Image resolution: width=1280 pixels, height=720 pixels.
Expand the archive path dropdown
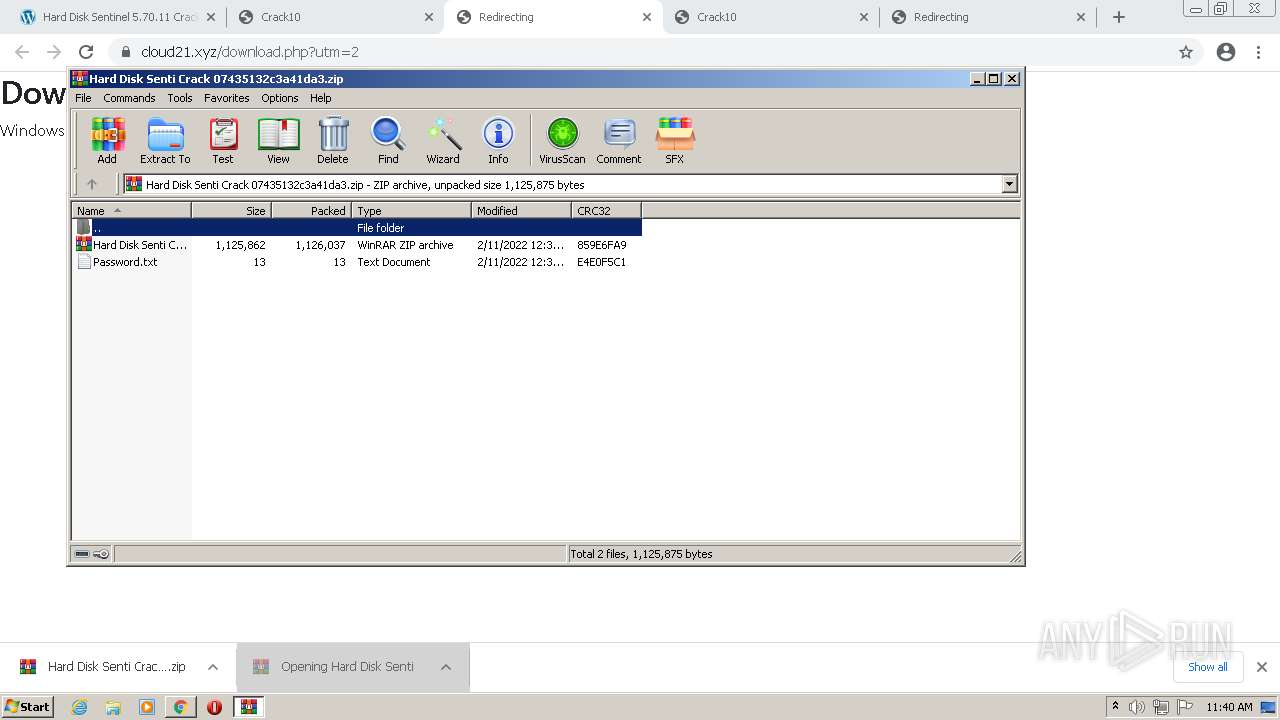coord(1009,184)
